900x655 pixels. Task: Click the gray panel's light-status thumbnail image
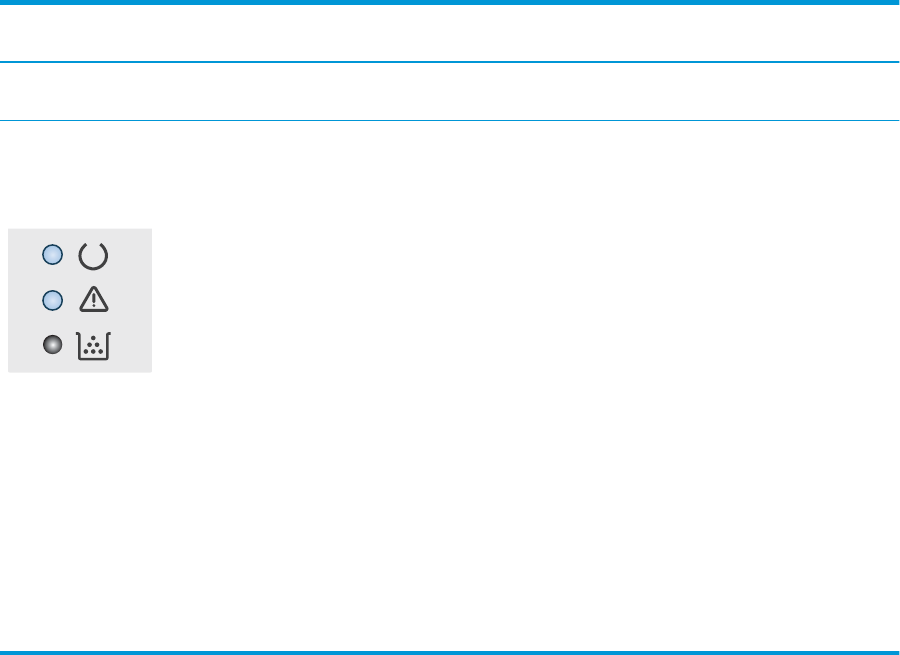click(80, 301)
